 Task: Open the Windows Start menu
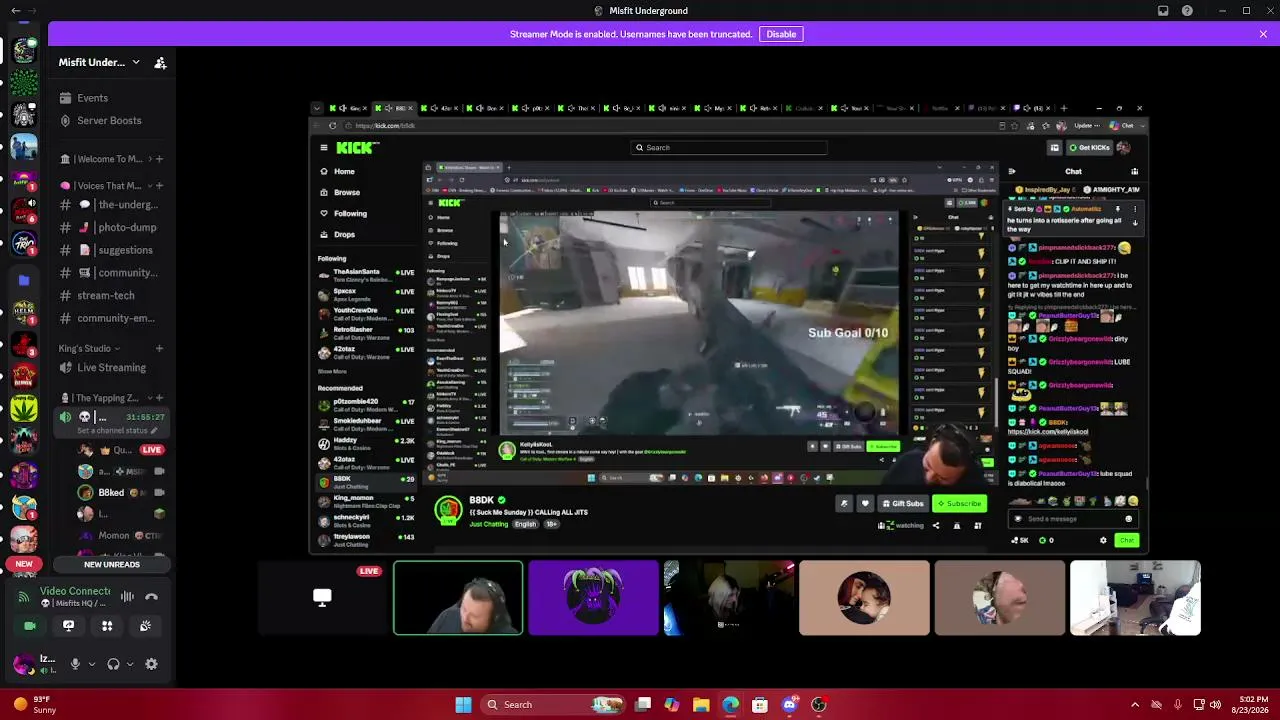[x=463, y=705]
